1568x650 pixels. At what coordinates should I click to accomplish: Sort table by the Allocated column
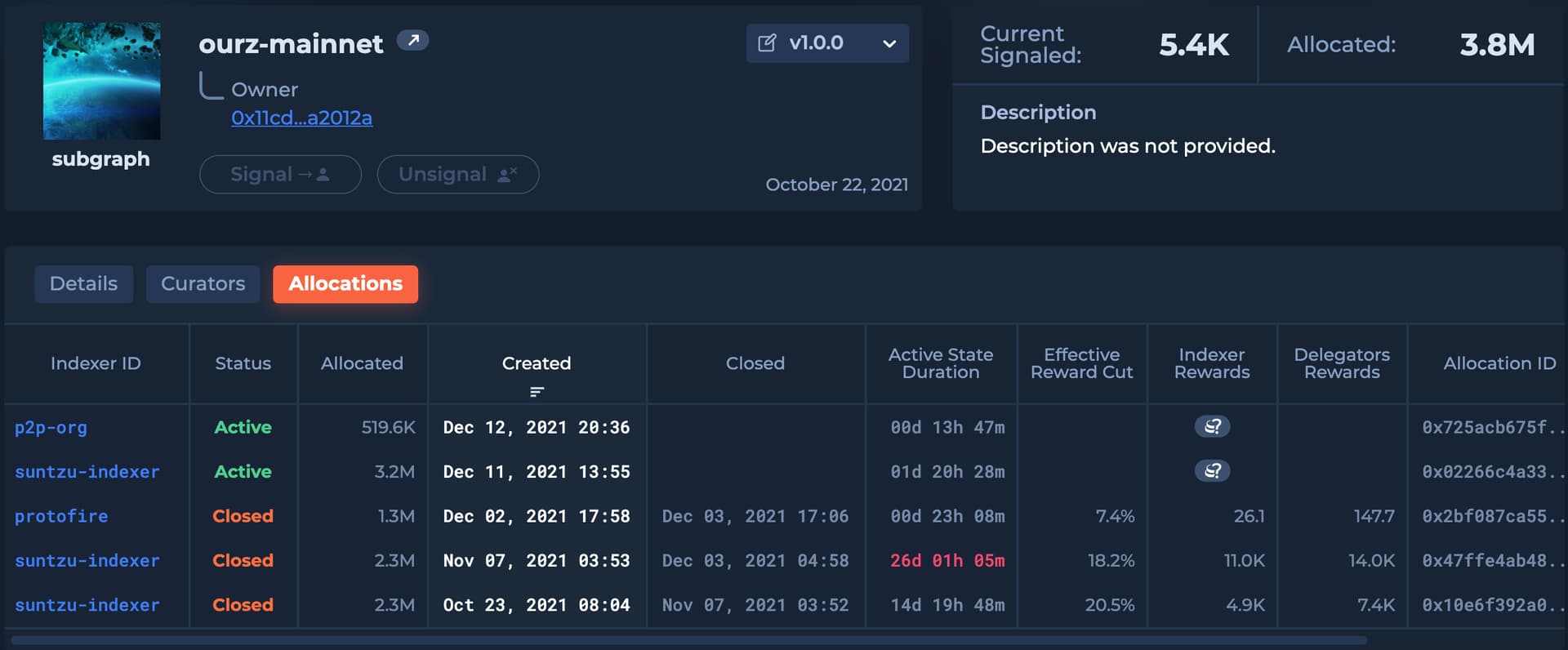pyautogui.click(x=362, y=363)
